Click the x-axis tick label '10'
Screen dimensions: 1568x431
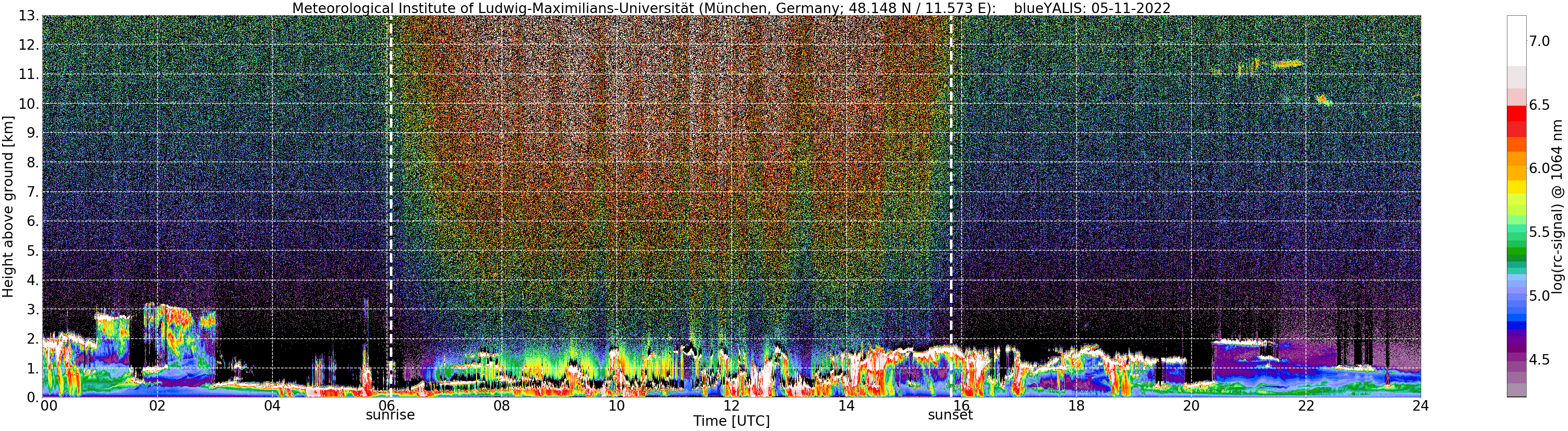point(617,405)
